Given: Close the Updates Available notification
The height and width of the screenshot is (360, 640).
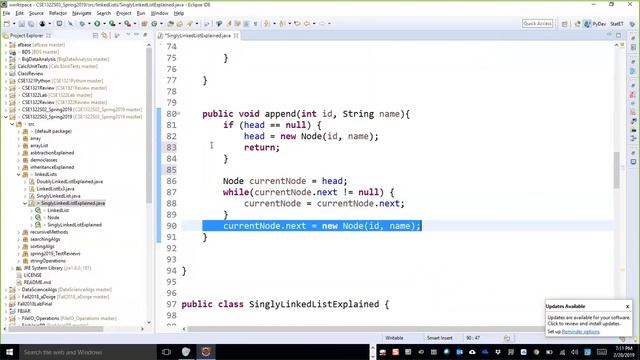Looking at the screenshot, I should click(627, 306).
